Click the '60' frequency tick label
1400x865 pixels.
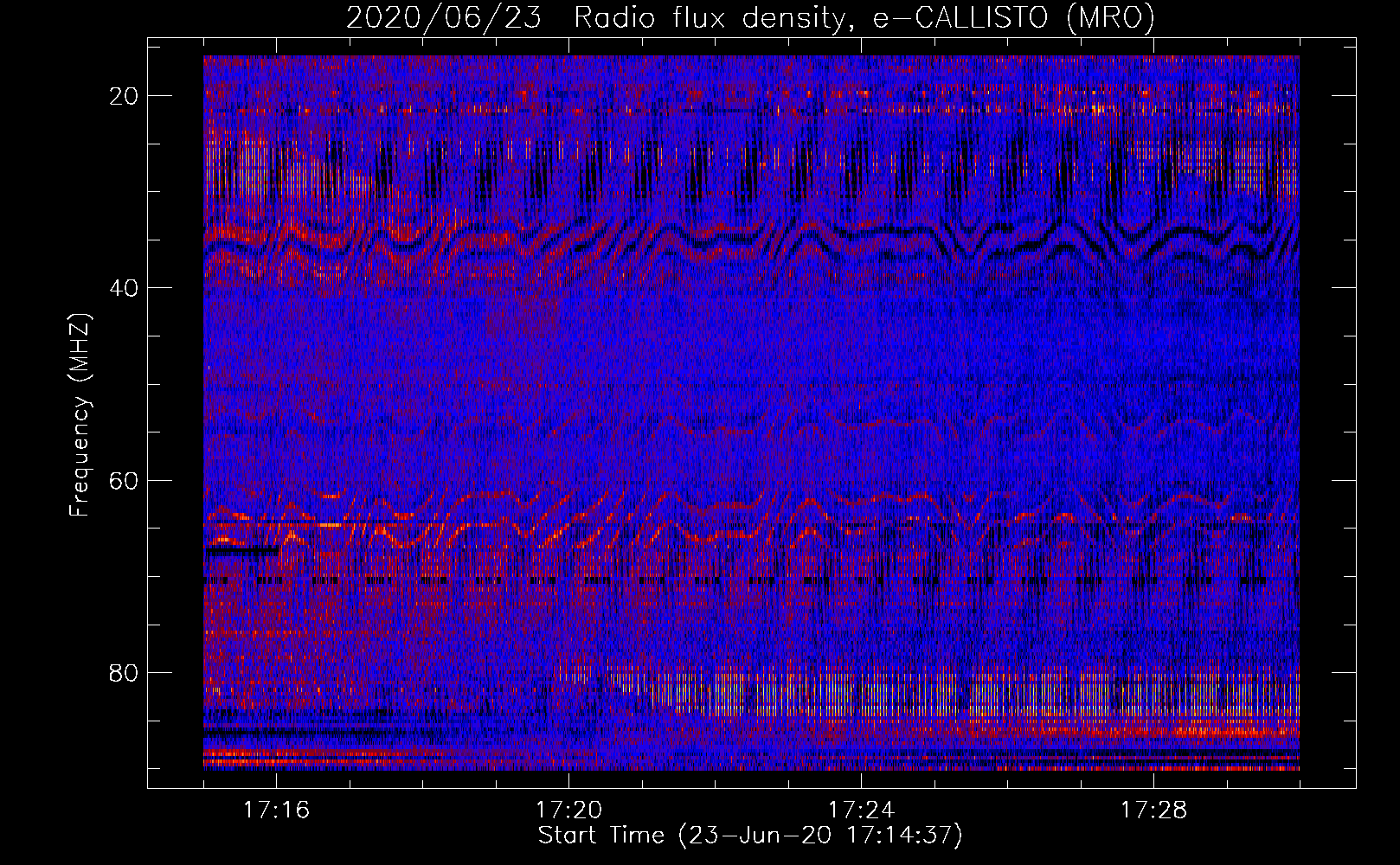tap(124, 481)
